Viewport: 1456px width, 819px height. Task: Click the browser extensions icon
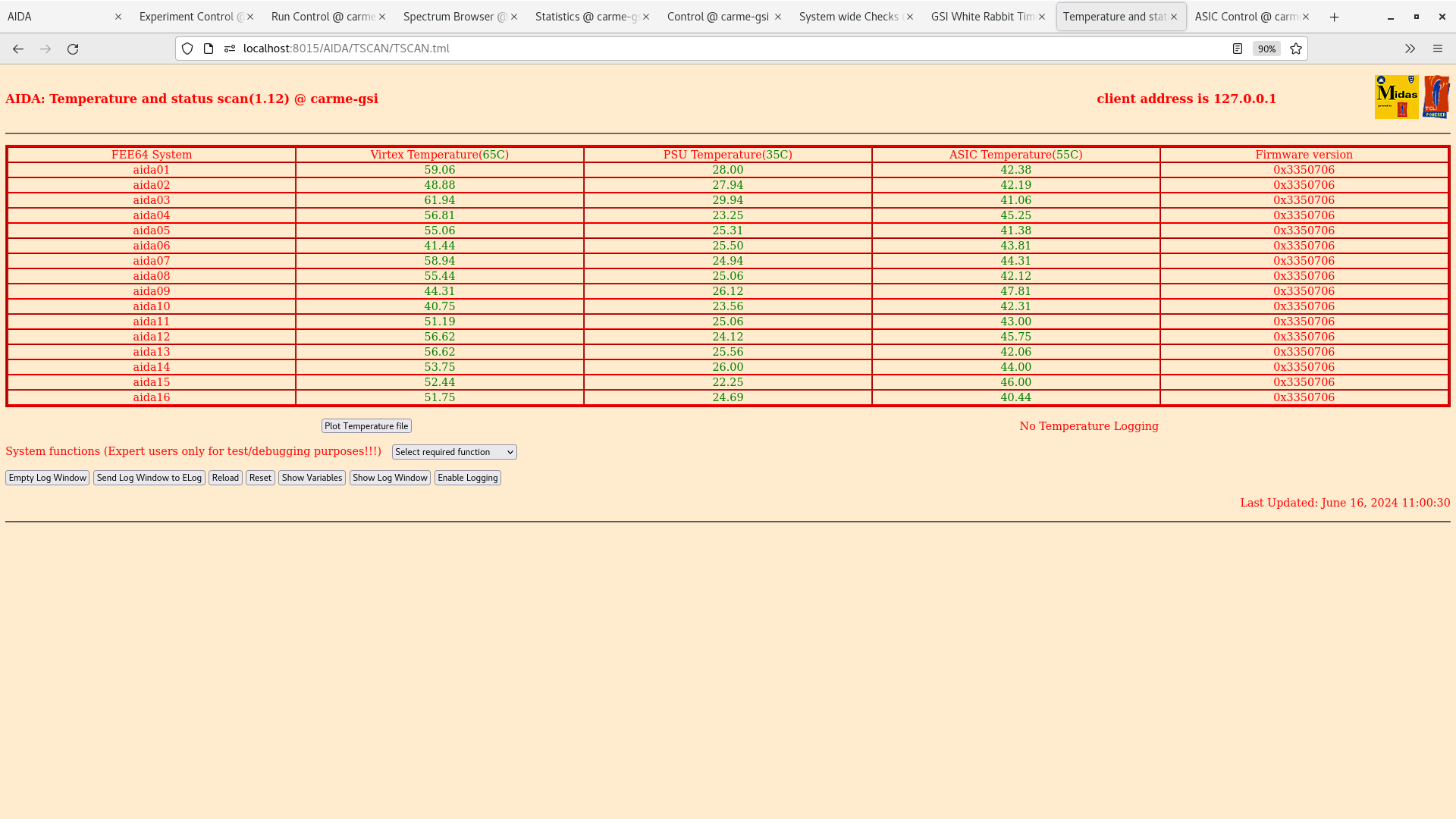click(1410, 48)
